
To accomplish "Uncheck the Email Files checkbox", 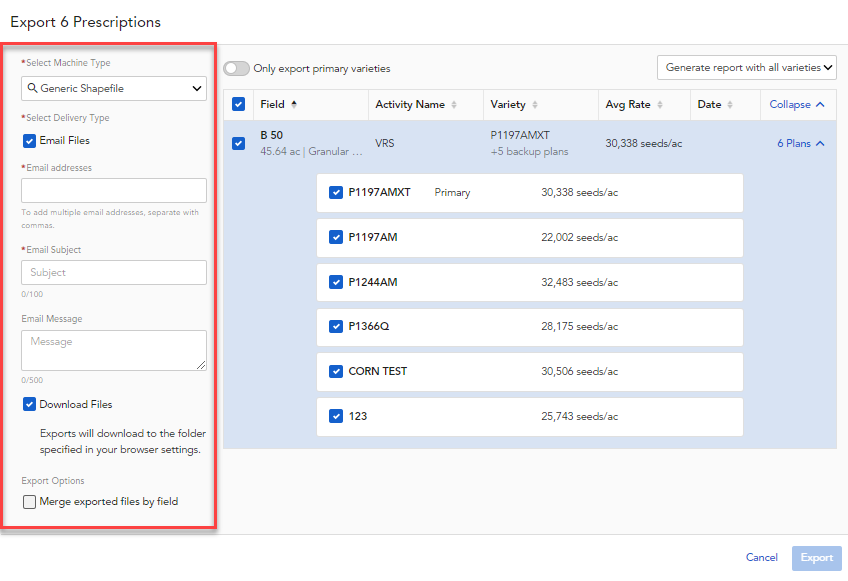I will pyautogui.click(x=30, y=141).
